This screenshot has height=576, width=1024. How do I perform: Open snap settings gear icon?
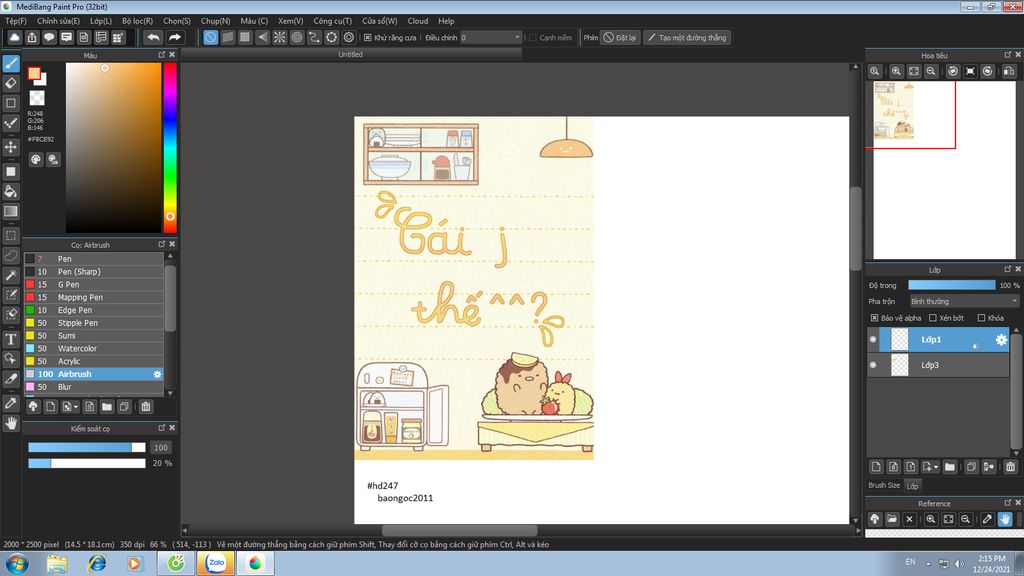349,37
